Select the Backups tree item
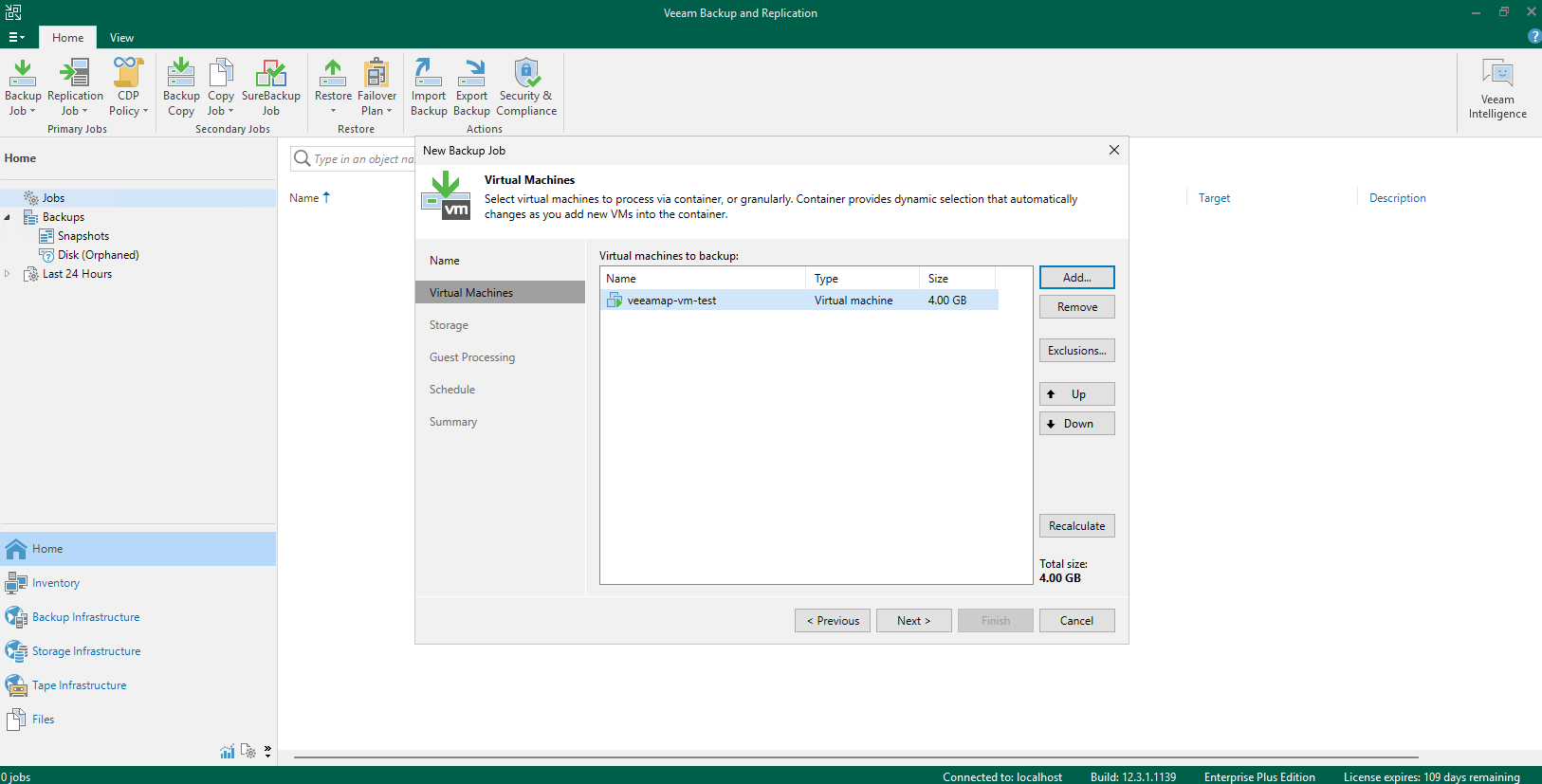 tap(64, 217)
